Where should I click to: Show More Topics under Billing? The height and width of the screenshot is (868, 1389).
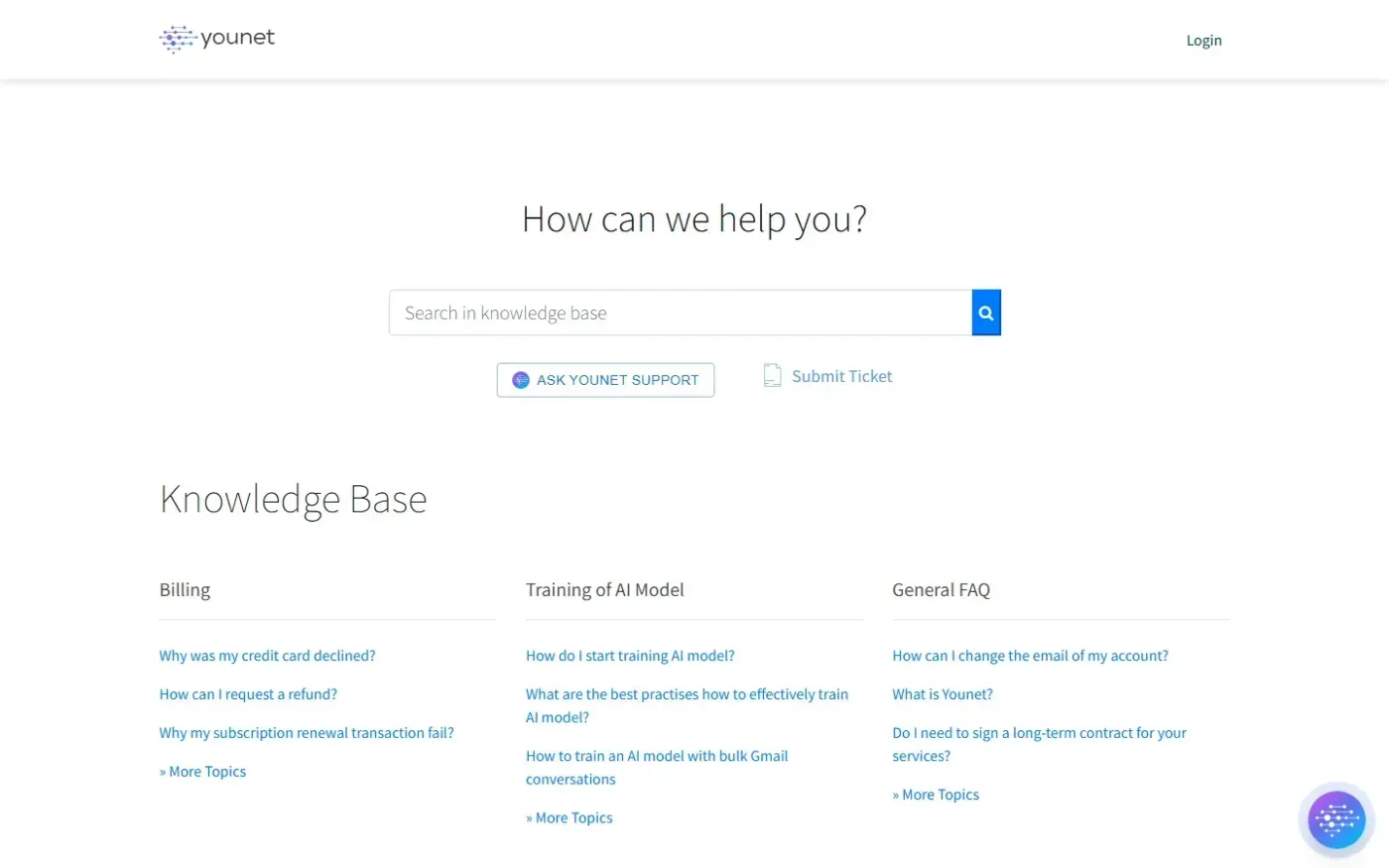202,772
